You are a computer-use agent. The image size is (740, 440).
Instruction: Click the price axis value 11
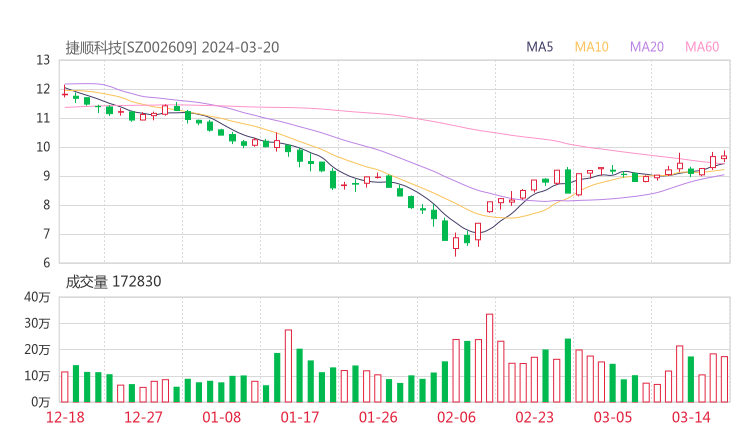[x=43, y=118]
